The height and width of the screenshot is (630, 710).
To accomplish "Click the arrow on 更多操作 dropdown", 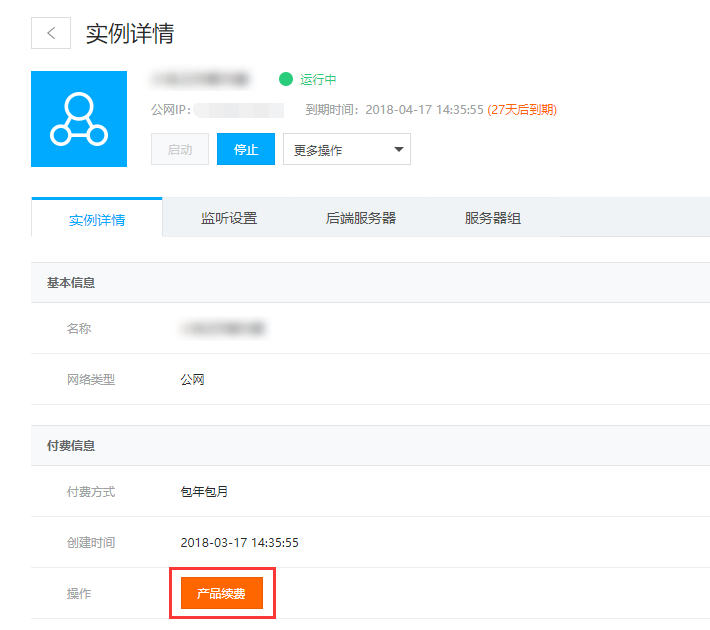I will click(398, 149).
